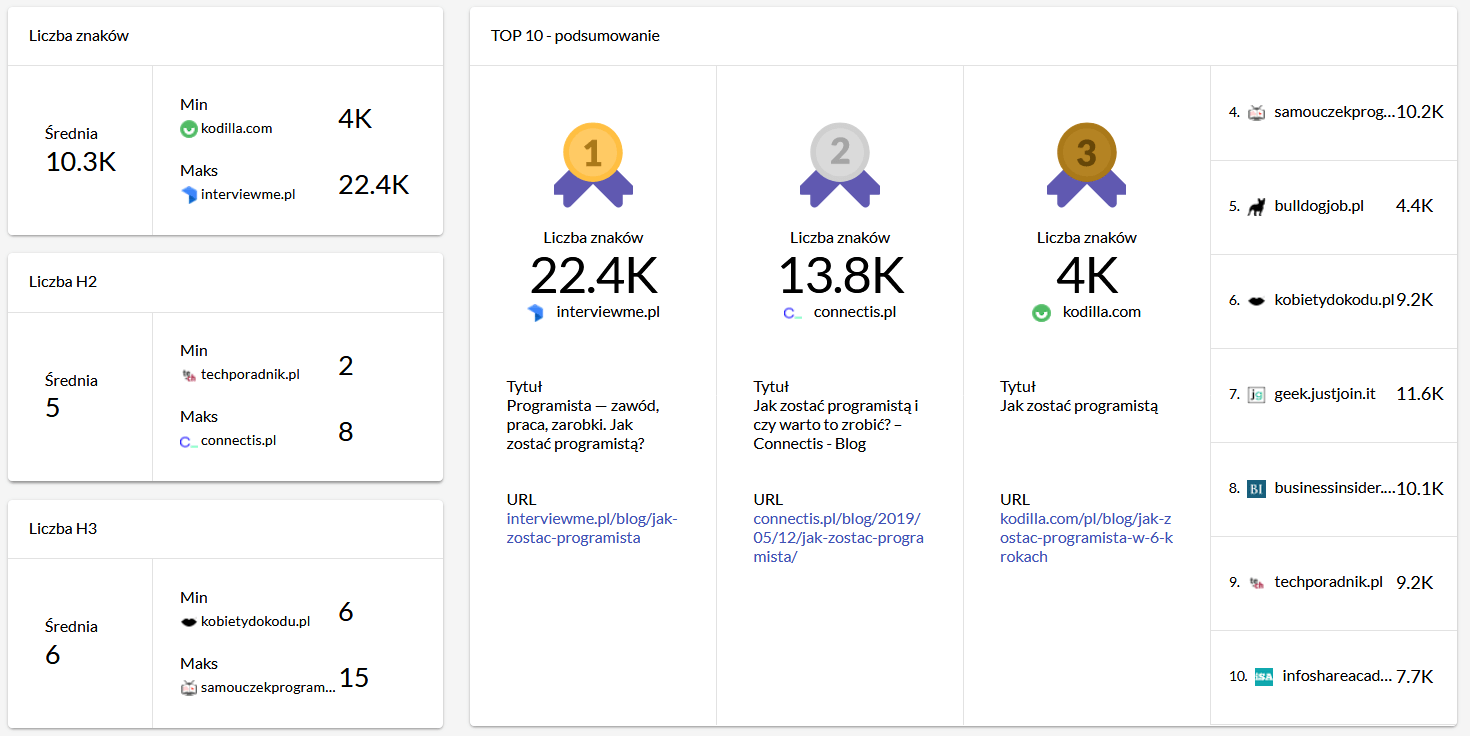Click connectis.pl icon in Liczba H2 Maks row
Viewport: 1470px width, 736px height.
(x=188, y=441)
